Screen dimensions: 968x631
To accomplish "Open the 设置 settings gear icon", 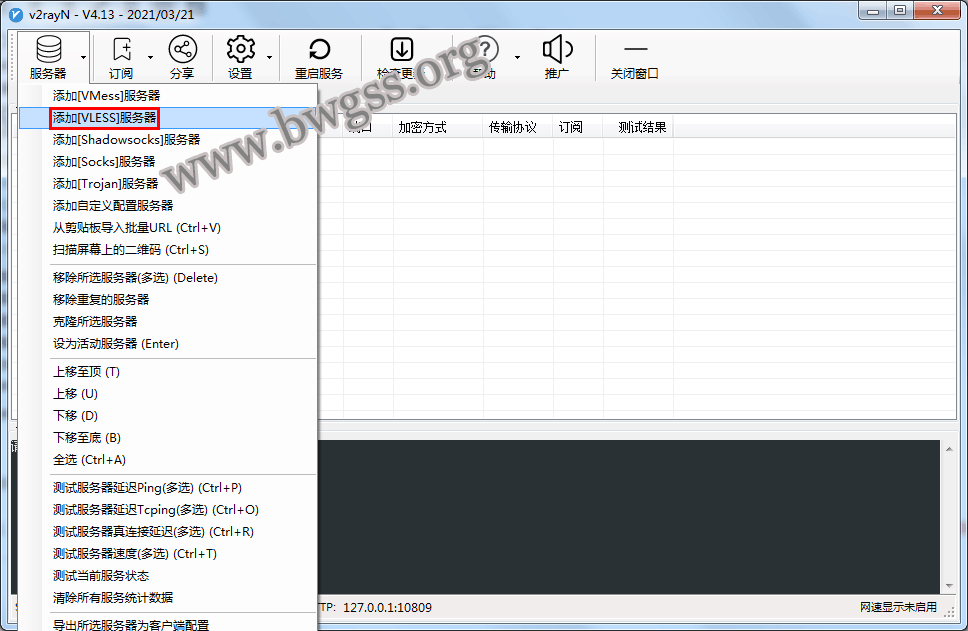I will (241, 49).
